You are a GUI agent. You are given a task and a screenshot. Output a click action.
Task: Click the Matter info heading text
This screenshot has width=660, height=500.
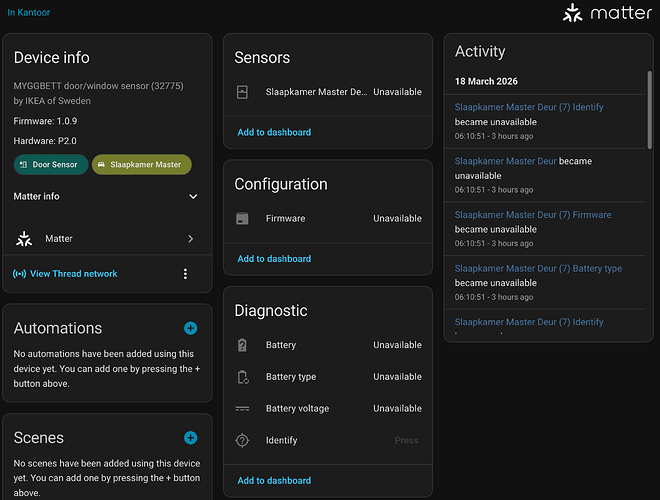(x=37, y=197)
